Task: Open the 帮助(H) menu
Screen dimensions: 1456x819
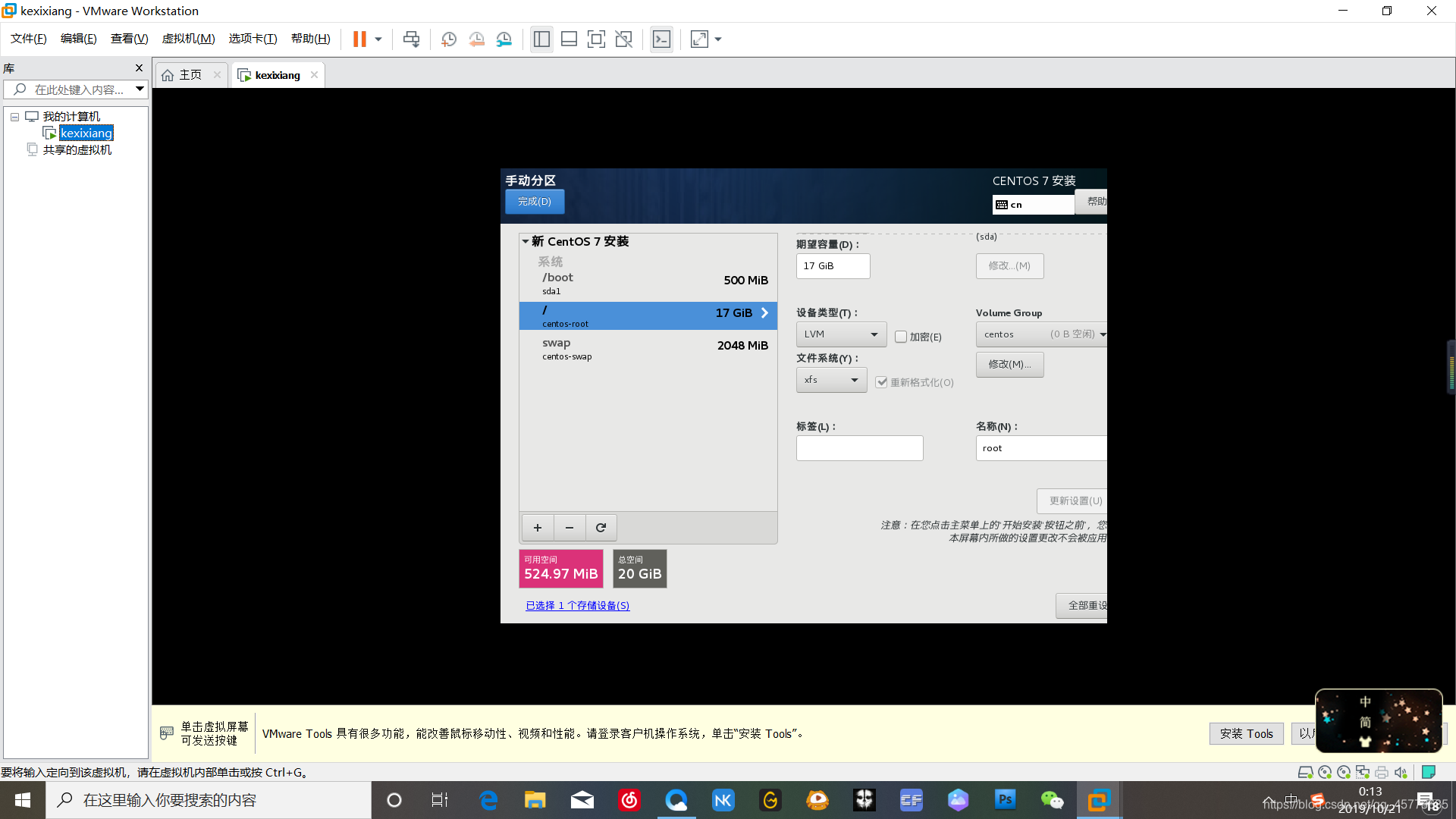Action: 311,39
